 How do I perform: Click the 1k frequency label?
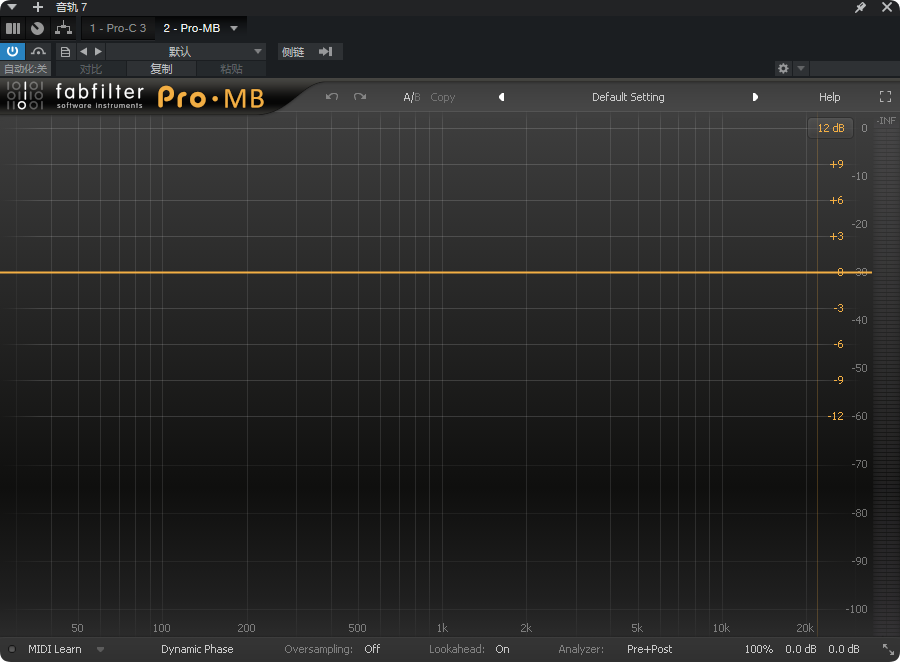442,628
